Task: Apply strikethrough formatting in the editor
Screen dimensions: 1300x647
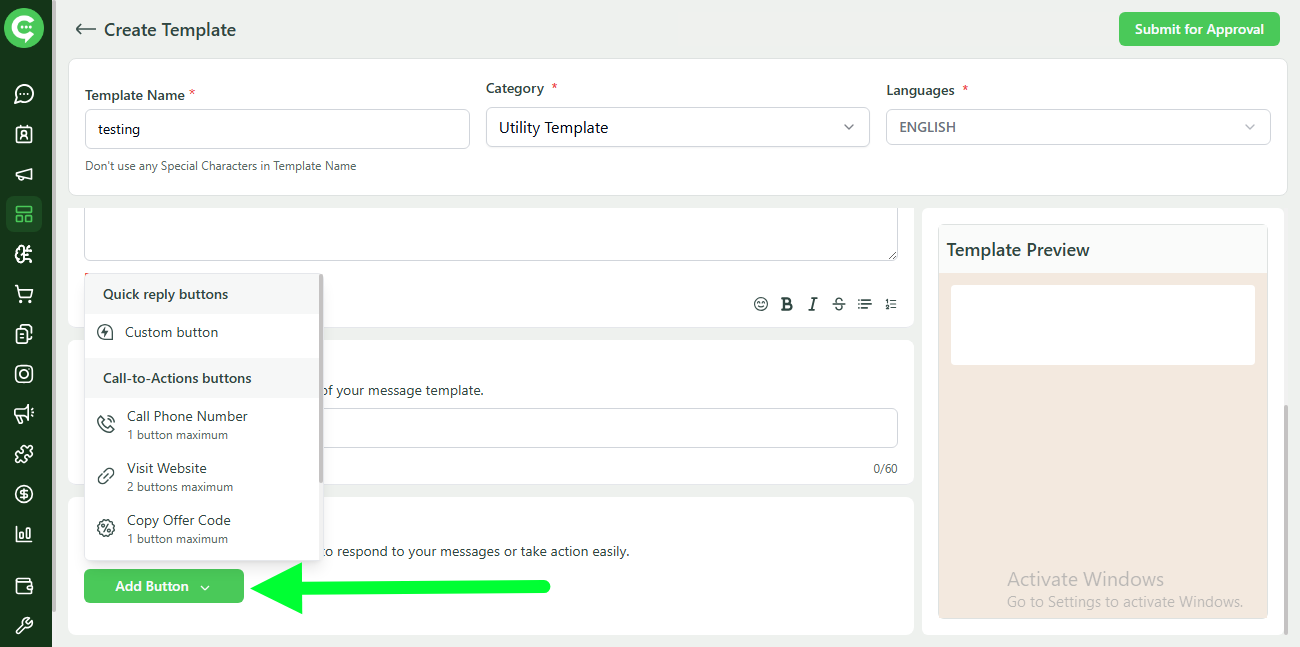Action: pos(838,303)
